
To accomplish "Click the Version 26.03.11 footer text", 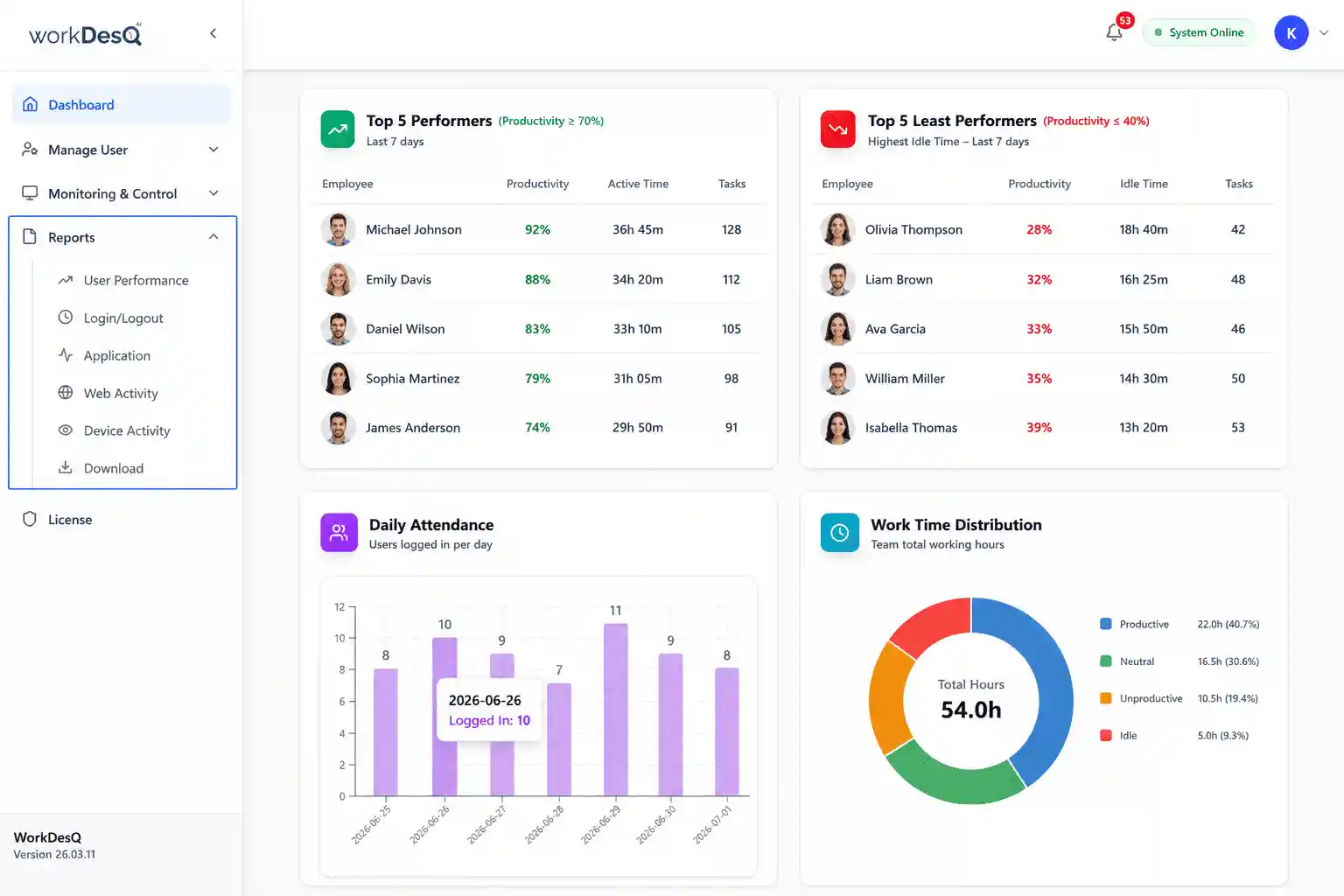I will pyautogui.click(x=54, y=855).
